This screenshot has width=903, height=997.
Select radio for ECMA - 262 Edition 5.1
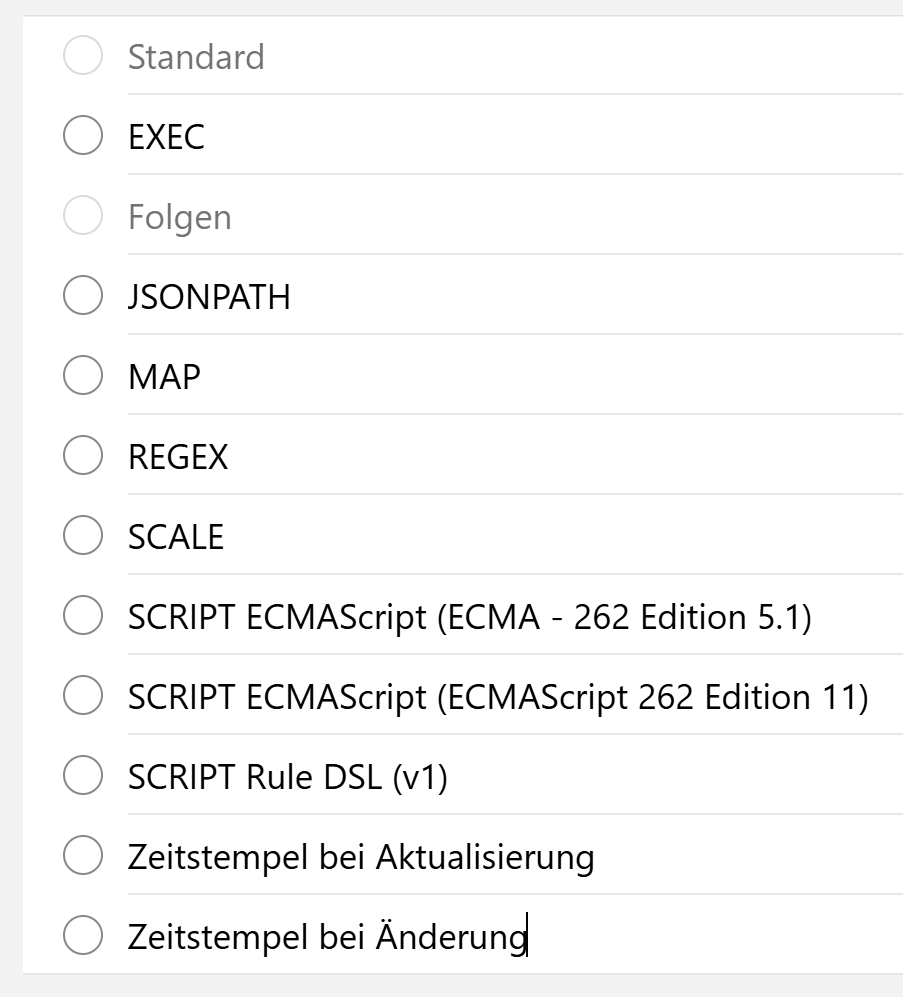click(x=82, y=616)
